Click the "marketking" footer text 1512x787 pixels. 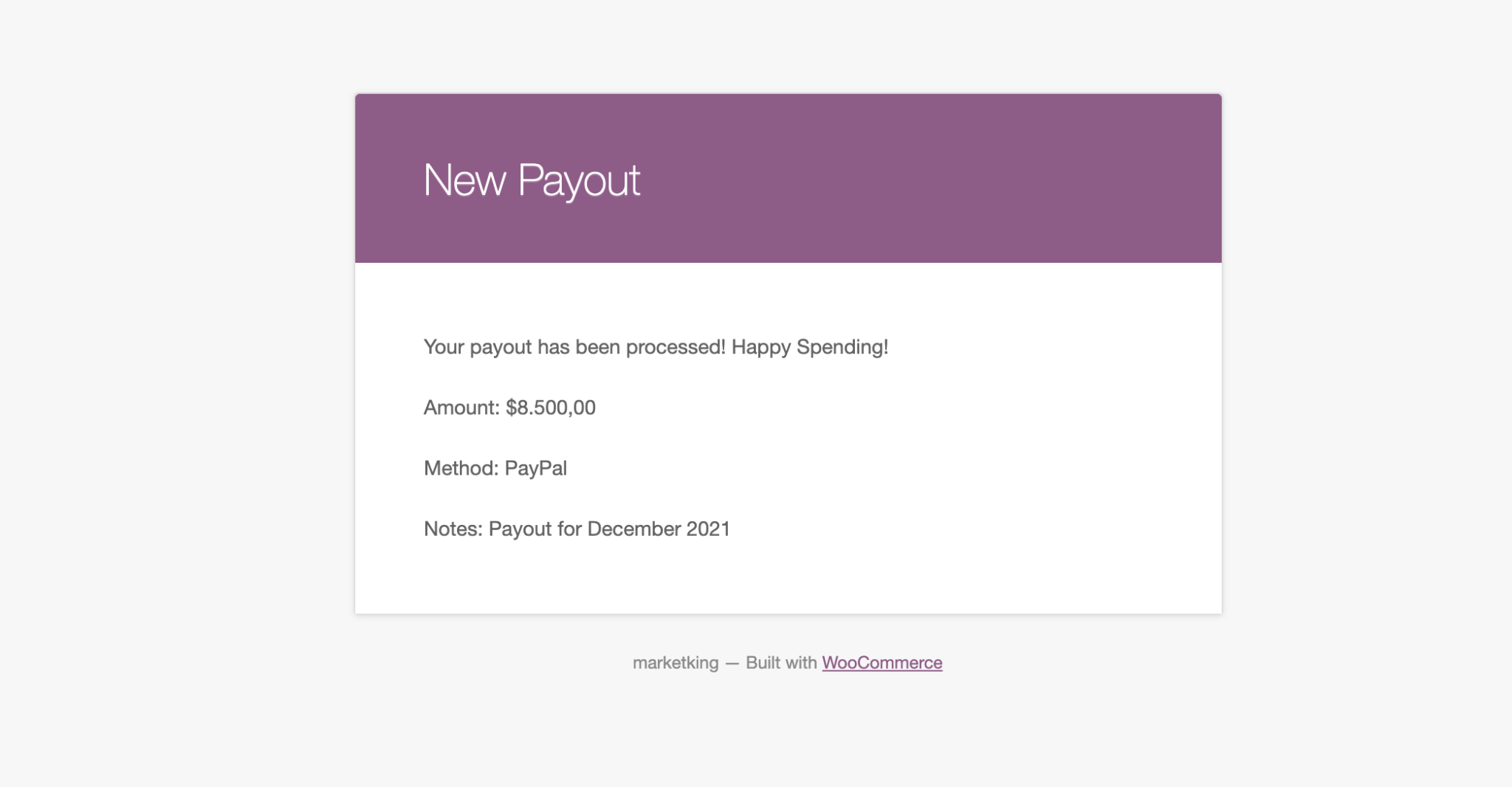(x=676, y=663)
